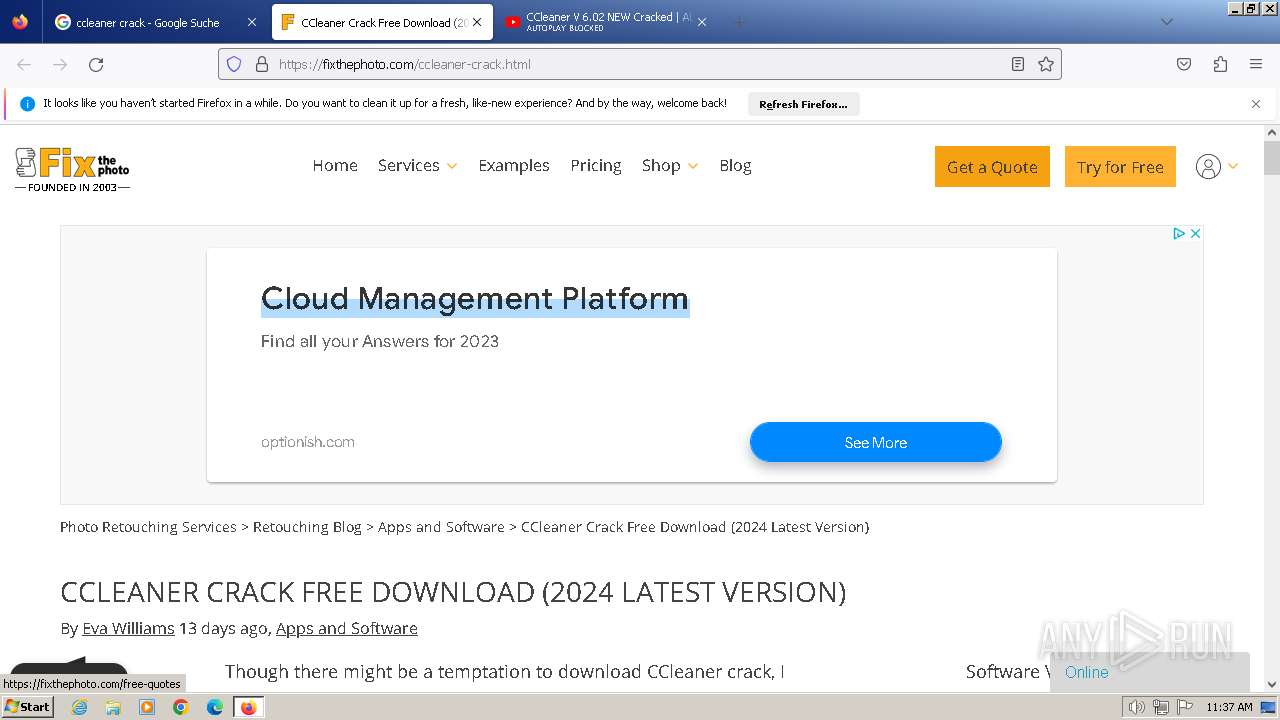Click the Refresh Firefox button

(803, 104)
